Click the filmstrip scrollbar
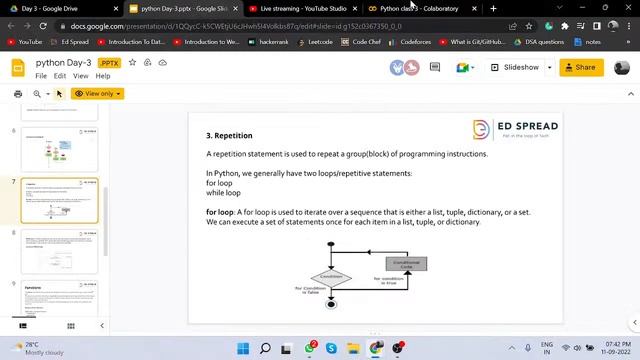 pyautogui.click(x=106, y=222)
